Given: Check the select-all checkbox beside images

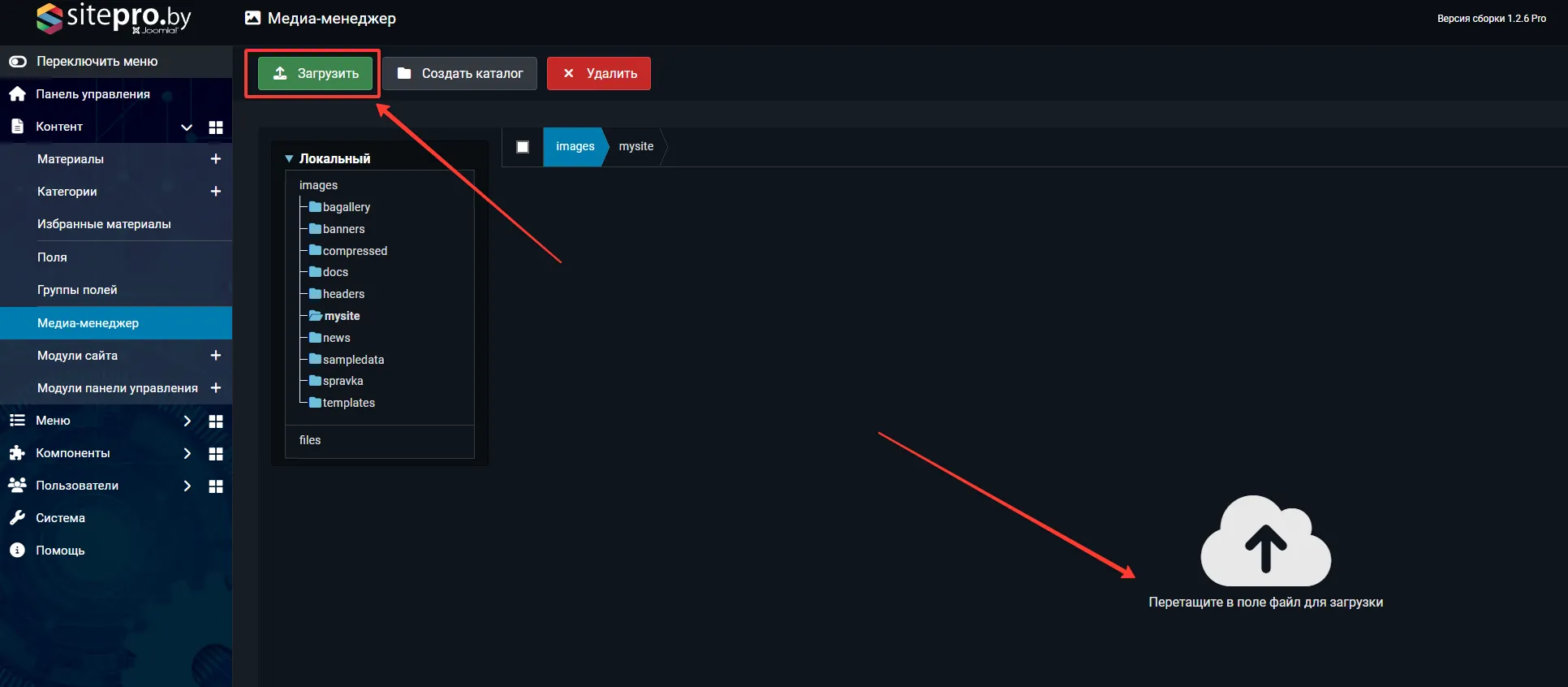Looking at the screenshot, I should pyautogui.click(x=523, y=147).
